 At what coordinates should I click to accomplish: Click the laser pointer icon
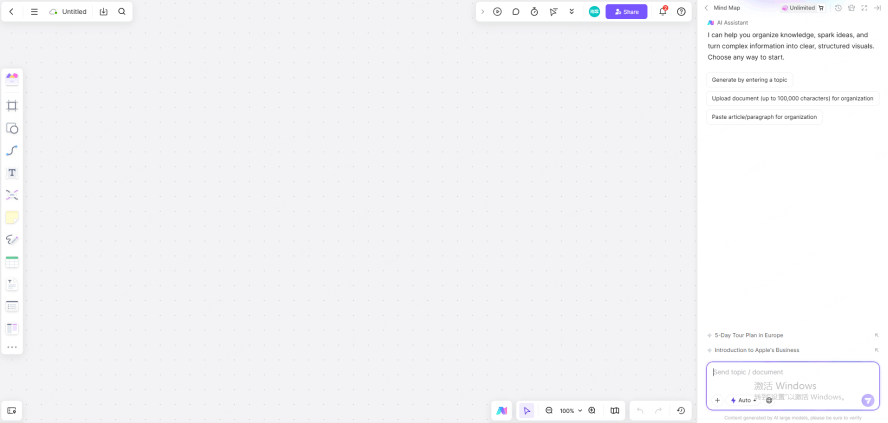click(x=553, y=11)
